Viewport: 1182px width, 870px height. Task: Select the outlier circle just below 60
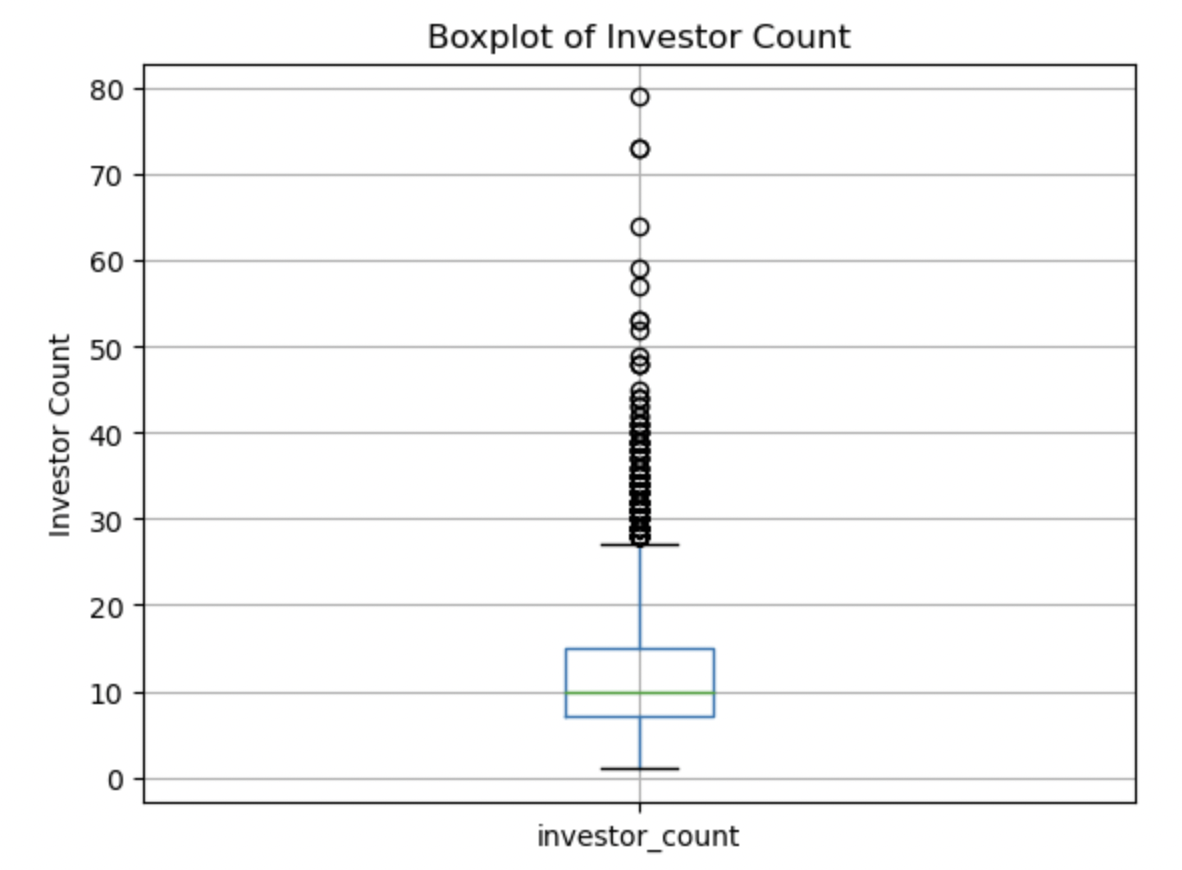639,270
